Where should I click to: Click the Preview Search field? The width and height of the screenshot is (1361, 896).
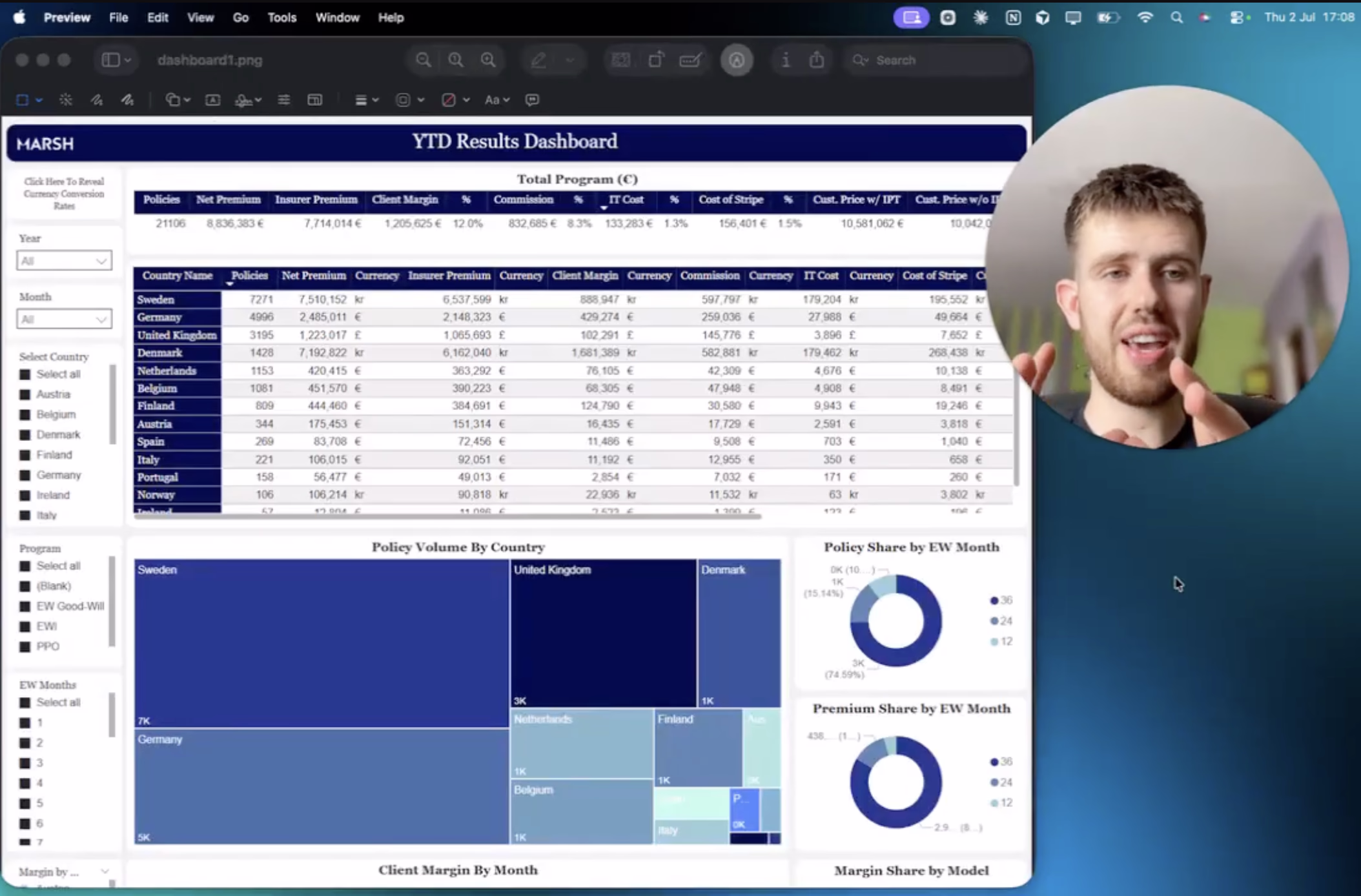935,60
